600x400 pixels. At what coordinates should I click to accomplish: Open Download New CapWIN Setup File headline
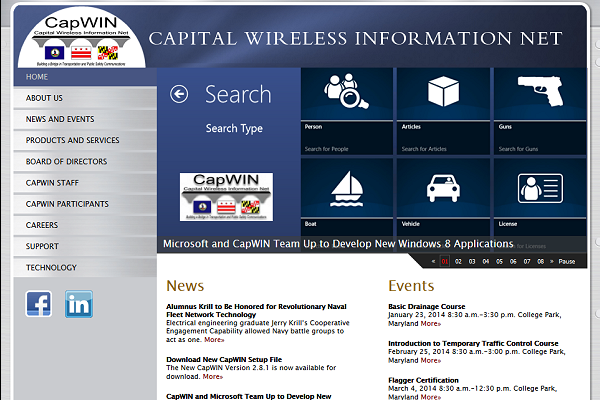coord(224,359)
